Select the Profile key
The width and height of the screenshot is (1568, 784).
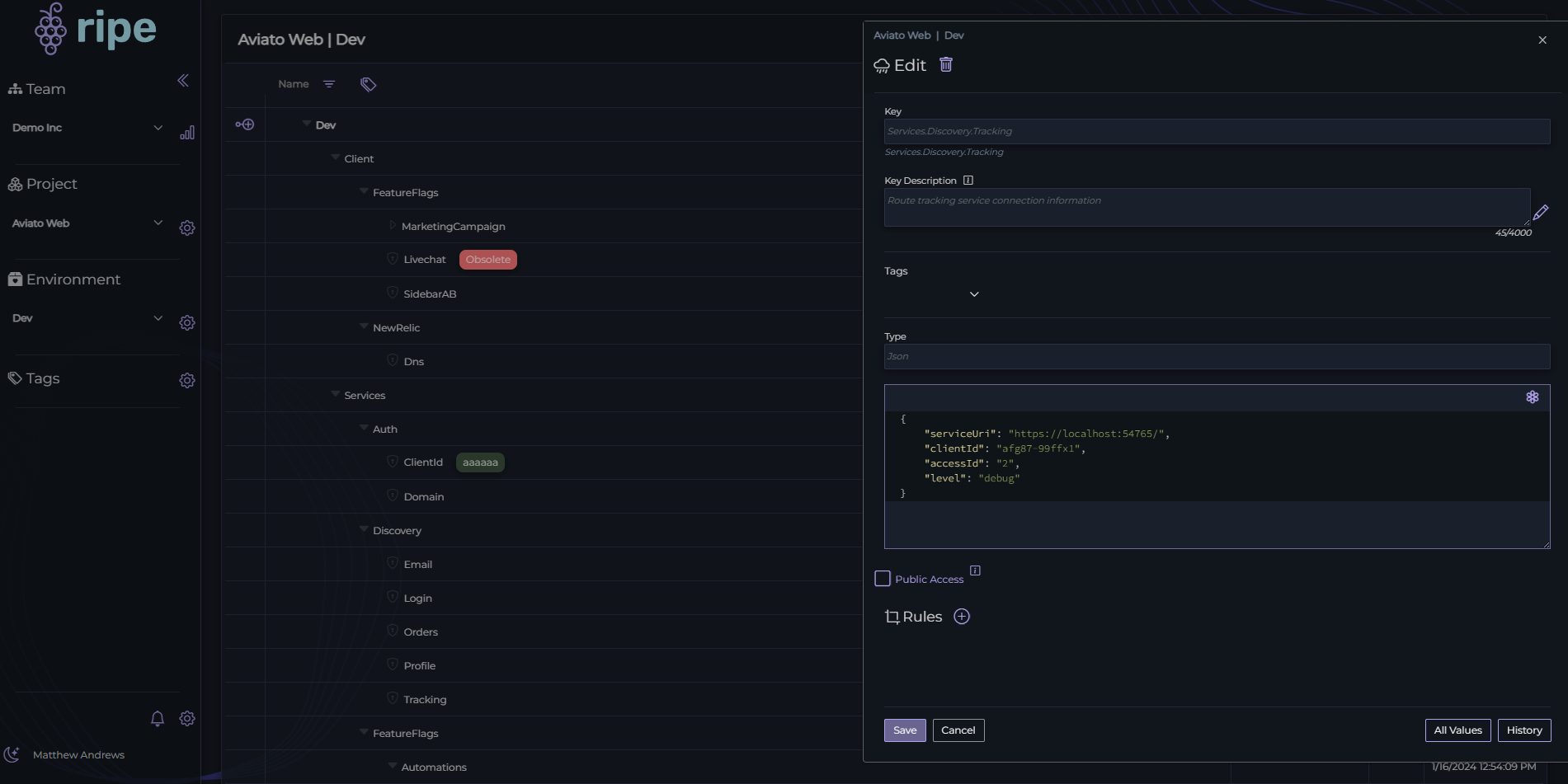tap(419, 666)
